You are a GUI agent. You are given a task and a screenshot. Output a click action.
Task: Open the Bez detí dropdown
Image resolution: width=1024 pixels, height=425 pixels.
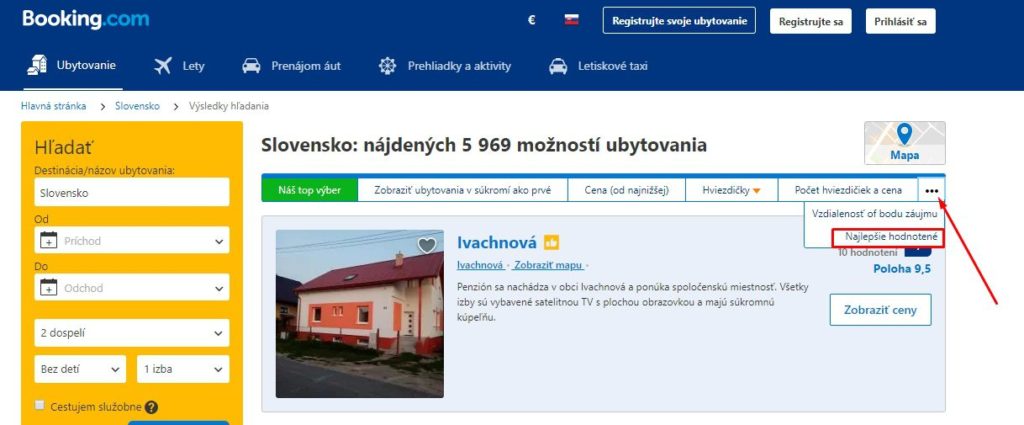(80, 369)
